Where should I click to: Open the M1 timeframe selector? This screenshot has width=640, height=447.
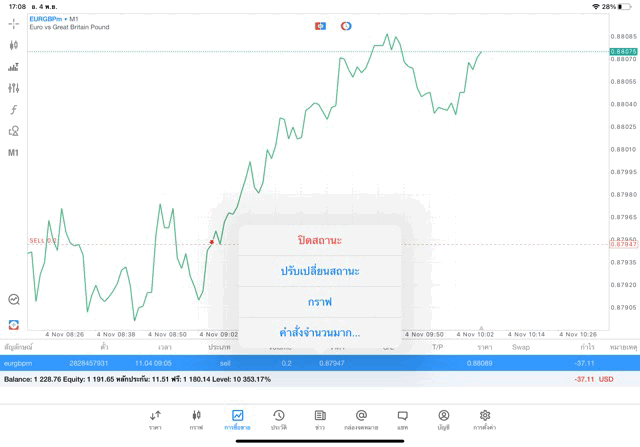coord(13,153)
